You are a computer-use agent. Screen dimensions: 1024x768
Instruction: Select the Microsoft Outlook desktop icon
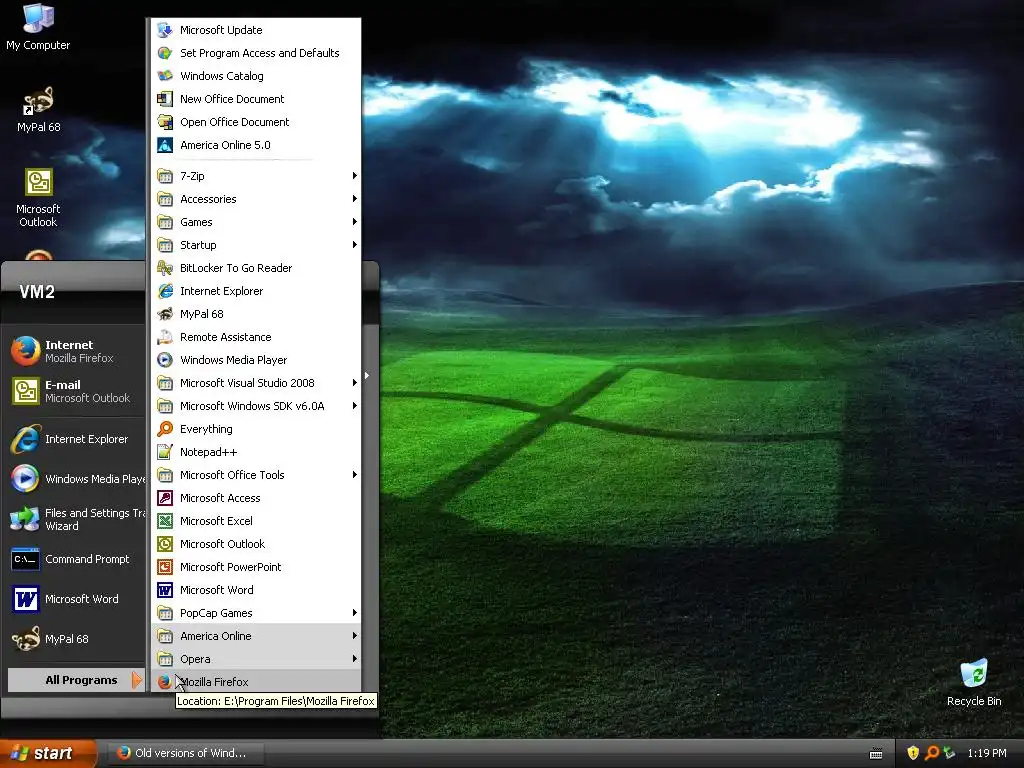click(38, 197)
